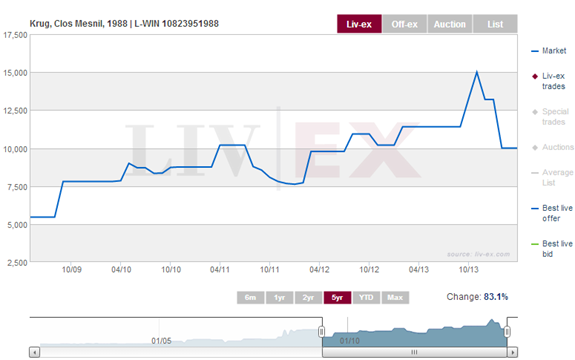Click the green Best live bid line icon
575x360 pixels.
point(535,244)
